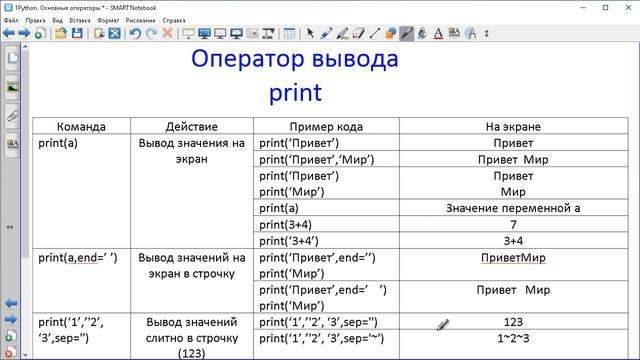Open the Файл menu
Viewport: 640px width, 360px height.
pyautogui.click(x=11, y=20)
